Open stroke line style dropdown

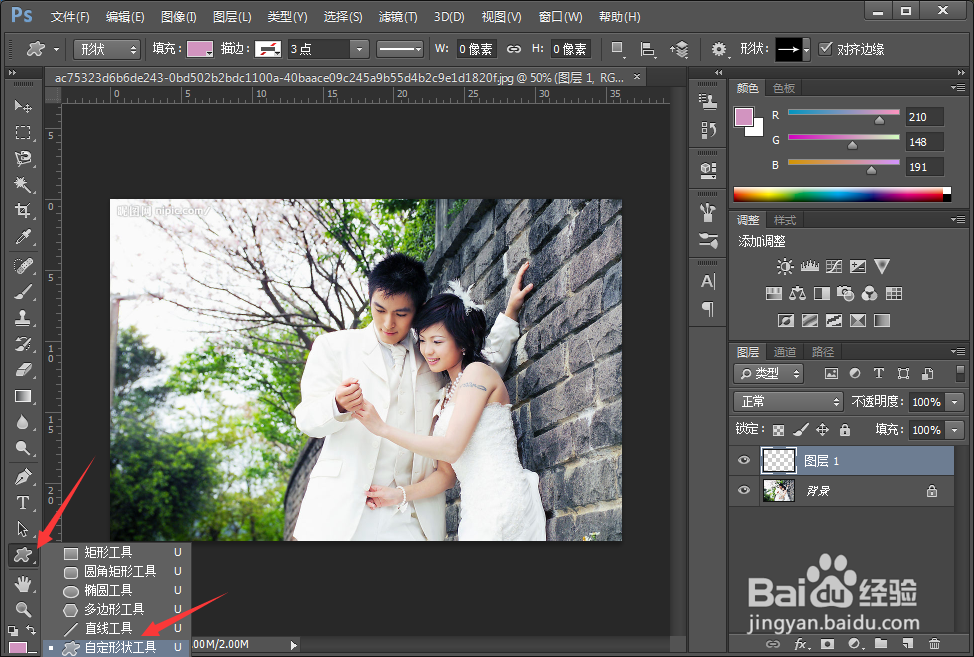tap(399, 49)
